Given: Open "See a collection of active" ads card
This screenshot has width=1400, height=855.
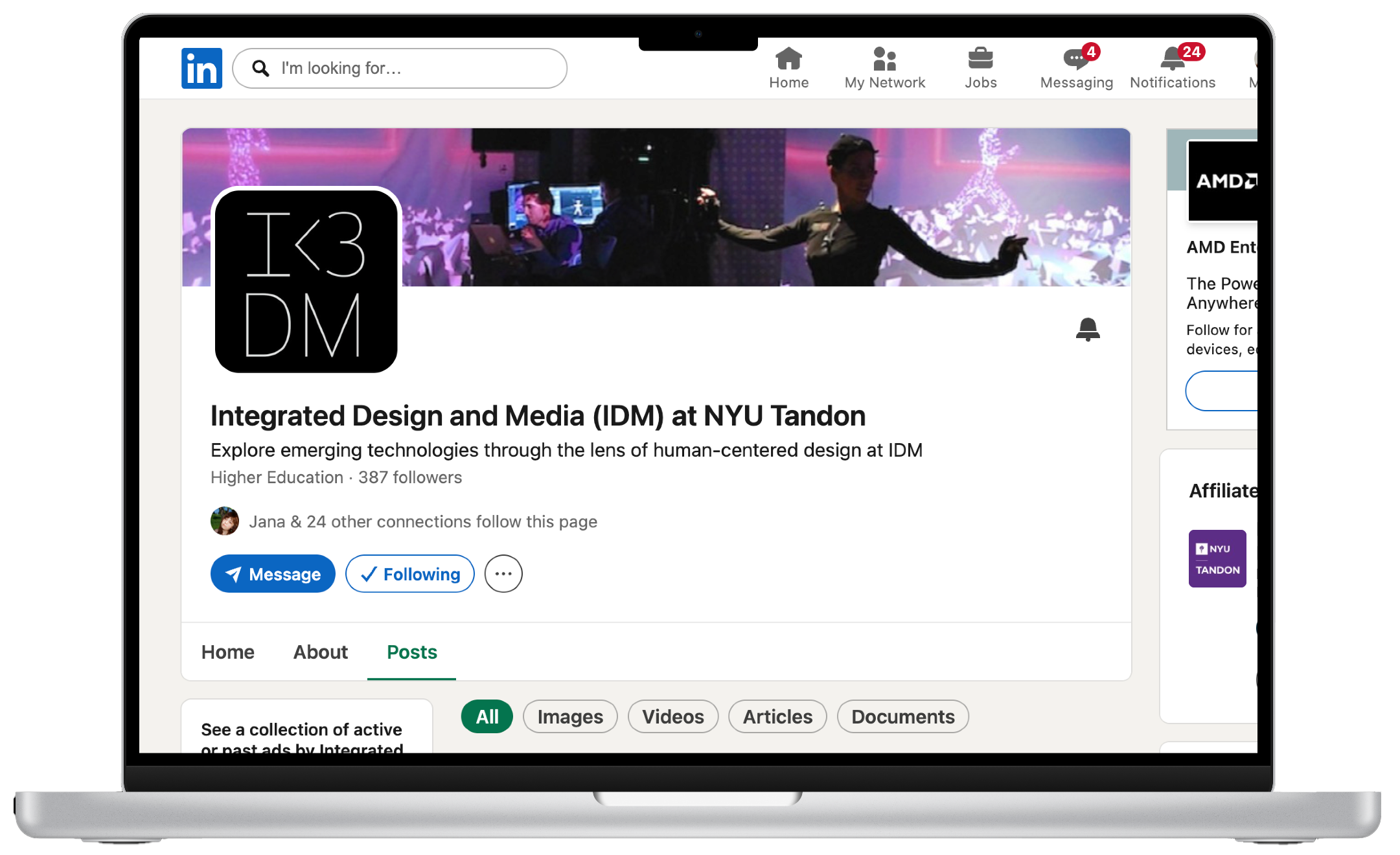Looking at the screenshot, I should tap(307, 726).
